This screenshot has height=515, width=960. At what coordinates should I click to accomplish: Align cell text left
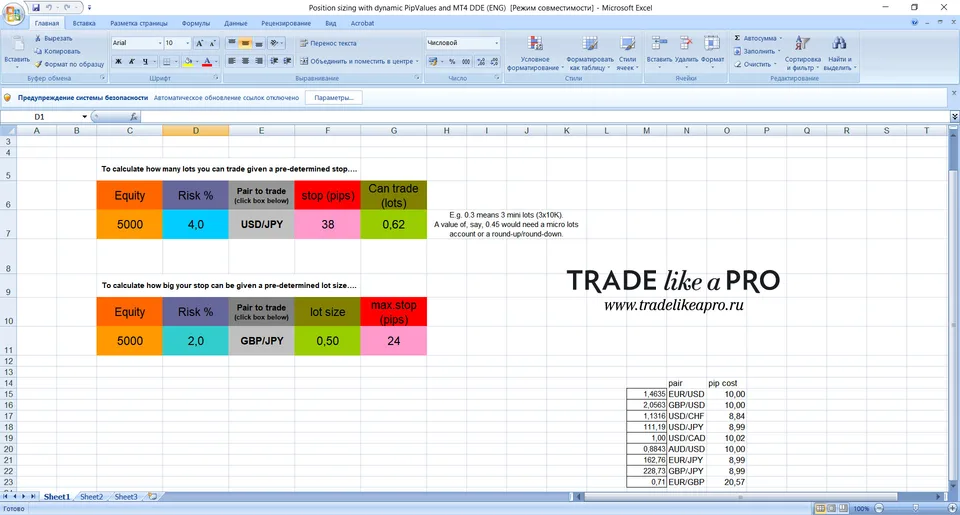coord(231,61)
